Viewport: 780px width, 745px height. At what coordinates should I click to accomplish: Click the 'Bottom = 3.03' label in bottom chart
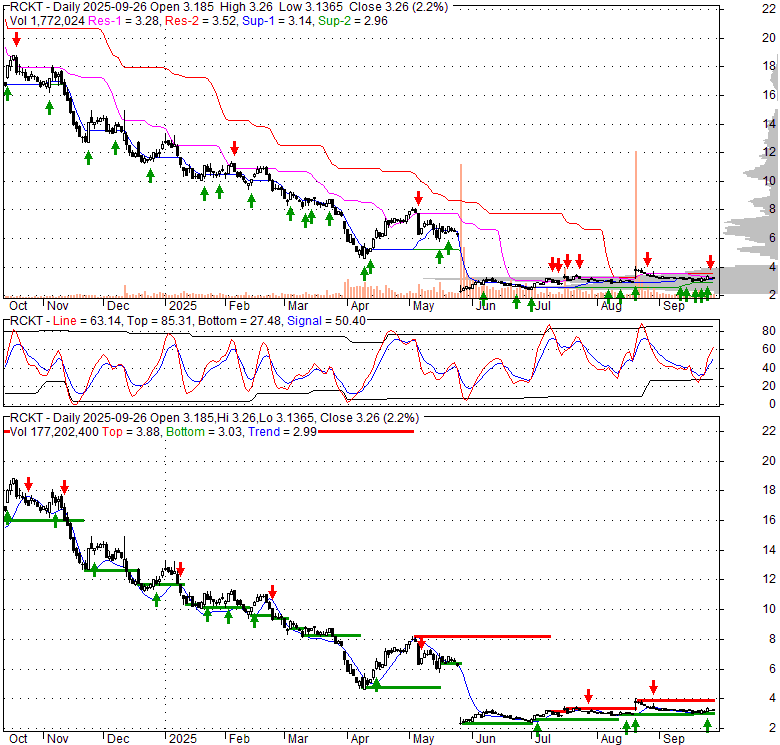(204, 432)
